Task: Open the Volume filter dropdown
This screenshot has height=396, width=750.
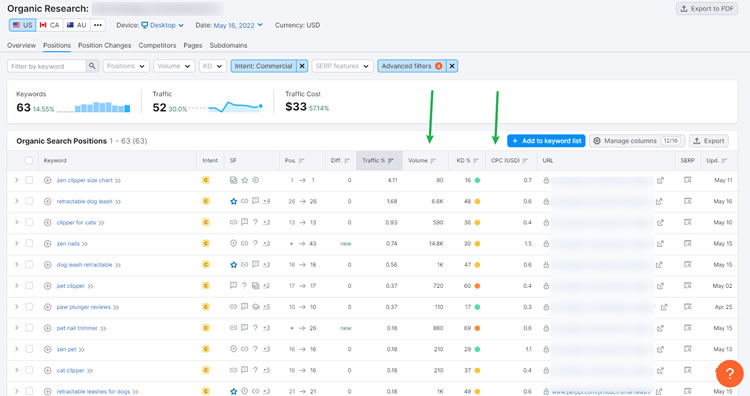Action: [174, 66]
